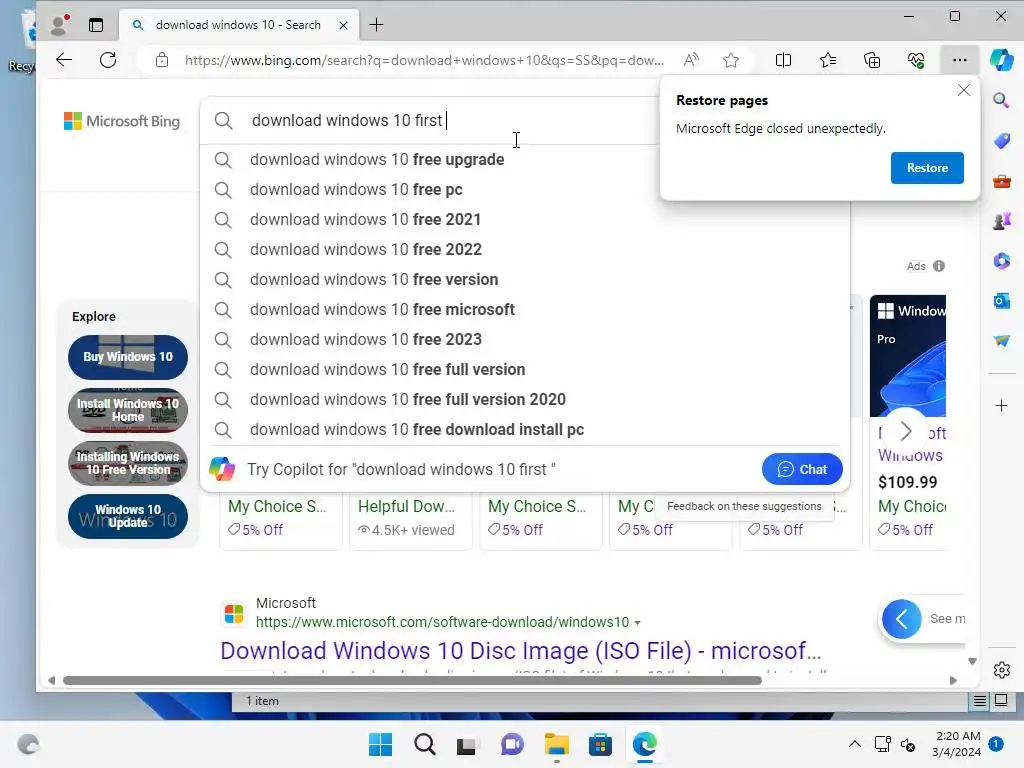Switch File Explorer to details view icon
Image resolution: width=1024 pixels, height=768 pixels.
(980, 701)
